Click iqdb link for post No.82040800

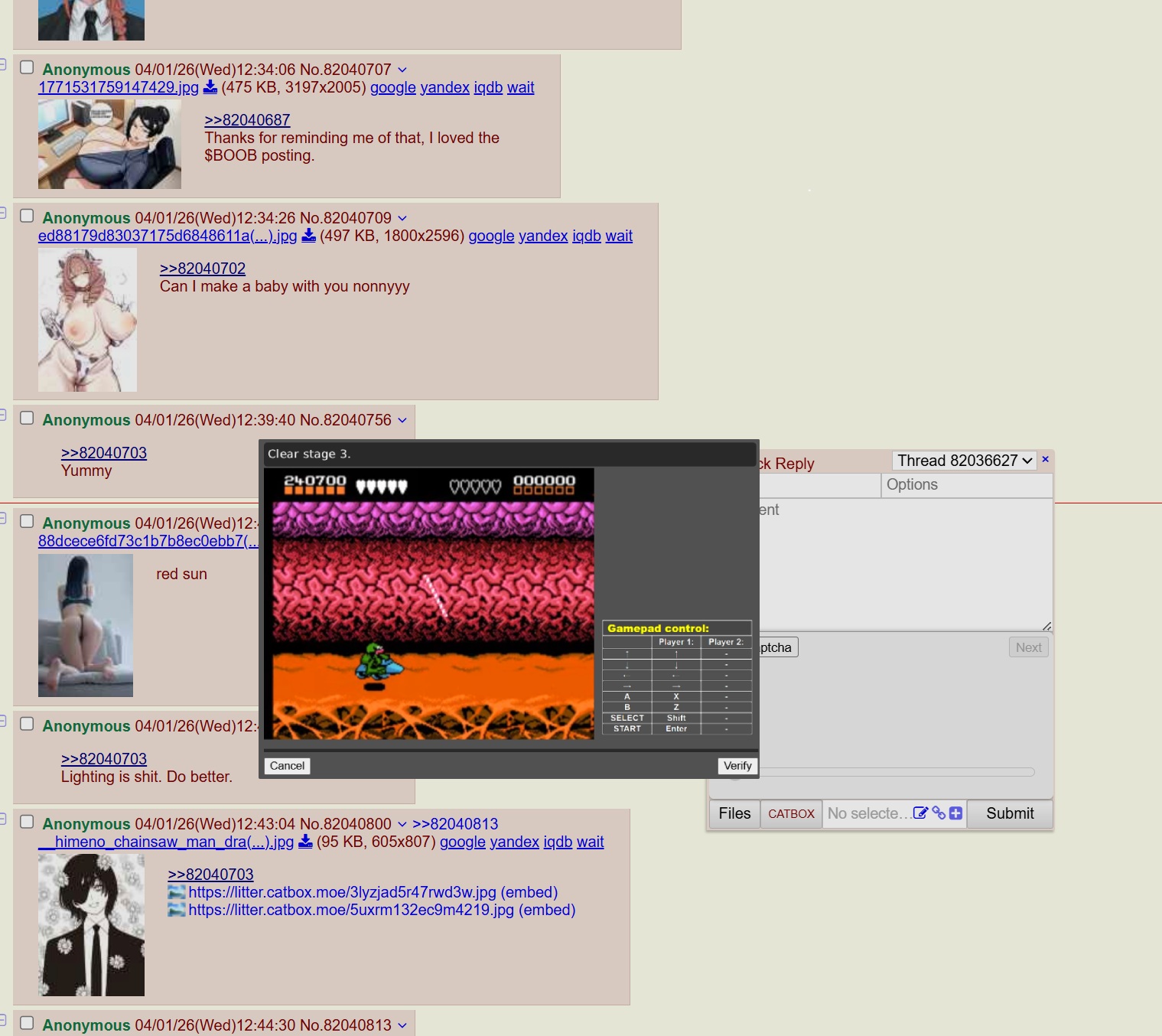coord(558,842)
